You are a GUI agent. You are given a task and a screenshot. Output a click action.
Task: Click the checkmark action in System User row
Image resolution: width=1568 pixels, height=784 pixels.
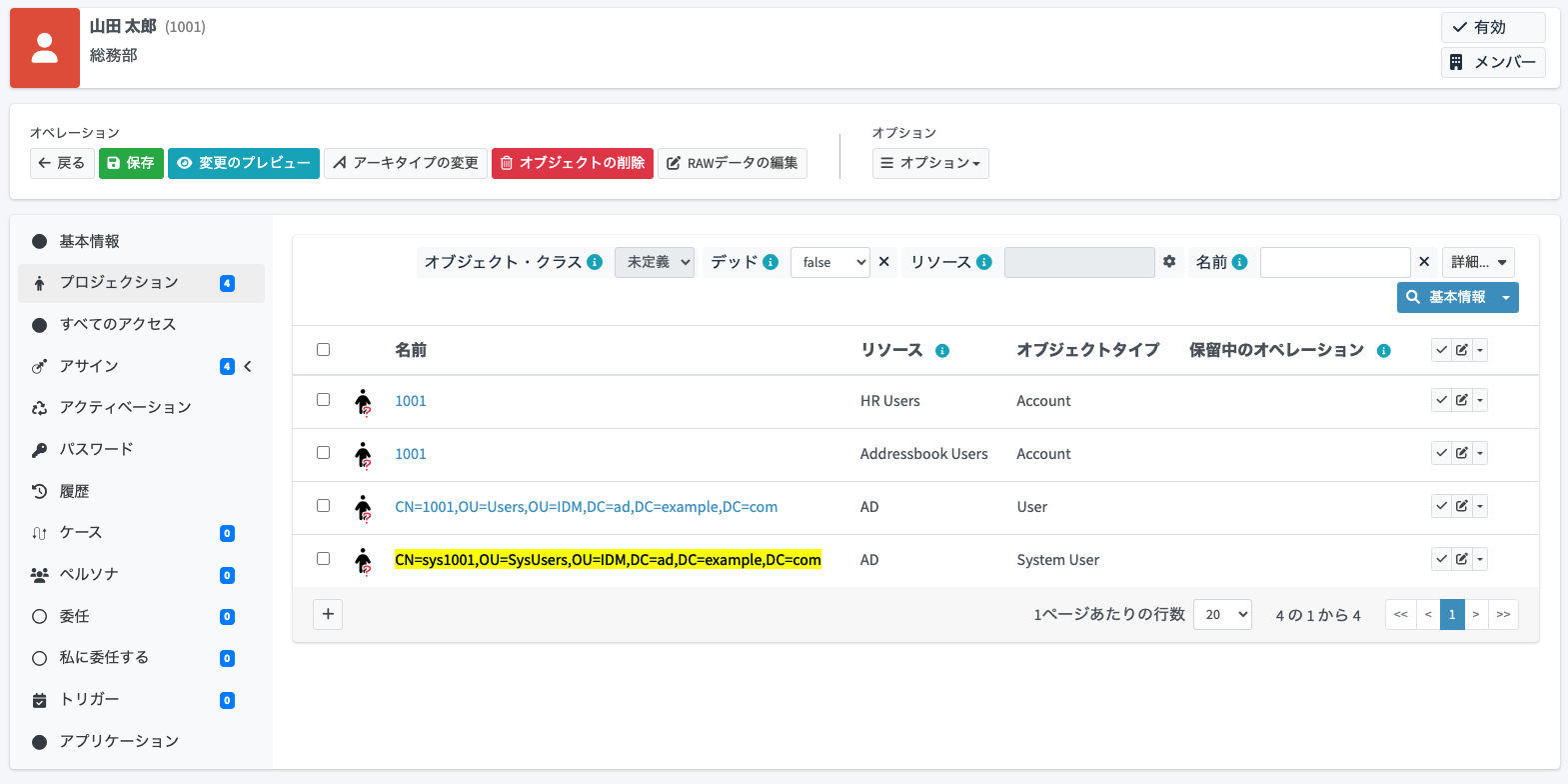(x=1441, y=559)
